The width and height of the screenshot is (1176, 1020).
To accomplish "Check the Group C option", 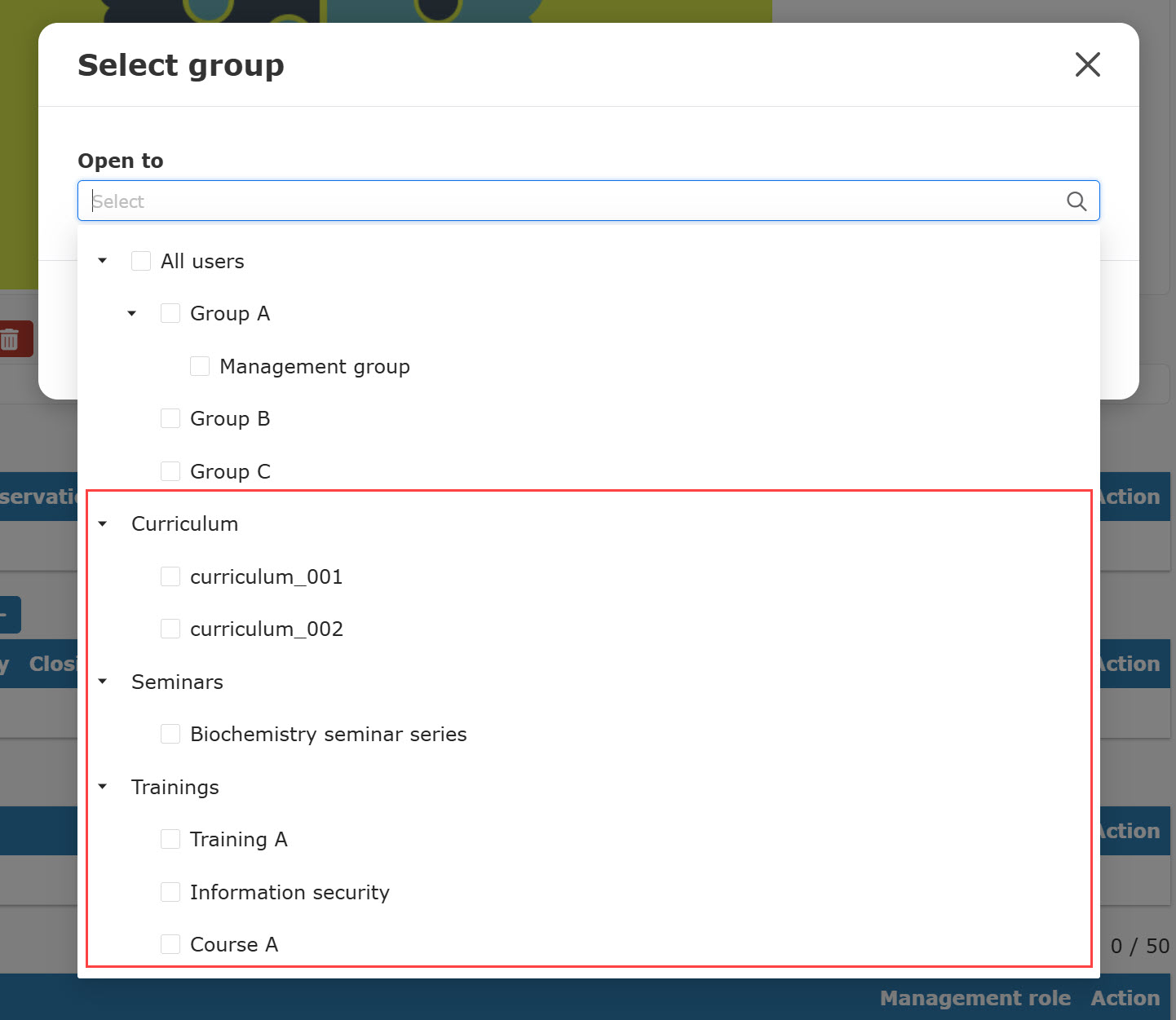I will pos(170,471).
